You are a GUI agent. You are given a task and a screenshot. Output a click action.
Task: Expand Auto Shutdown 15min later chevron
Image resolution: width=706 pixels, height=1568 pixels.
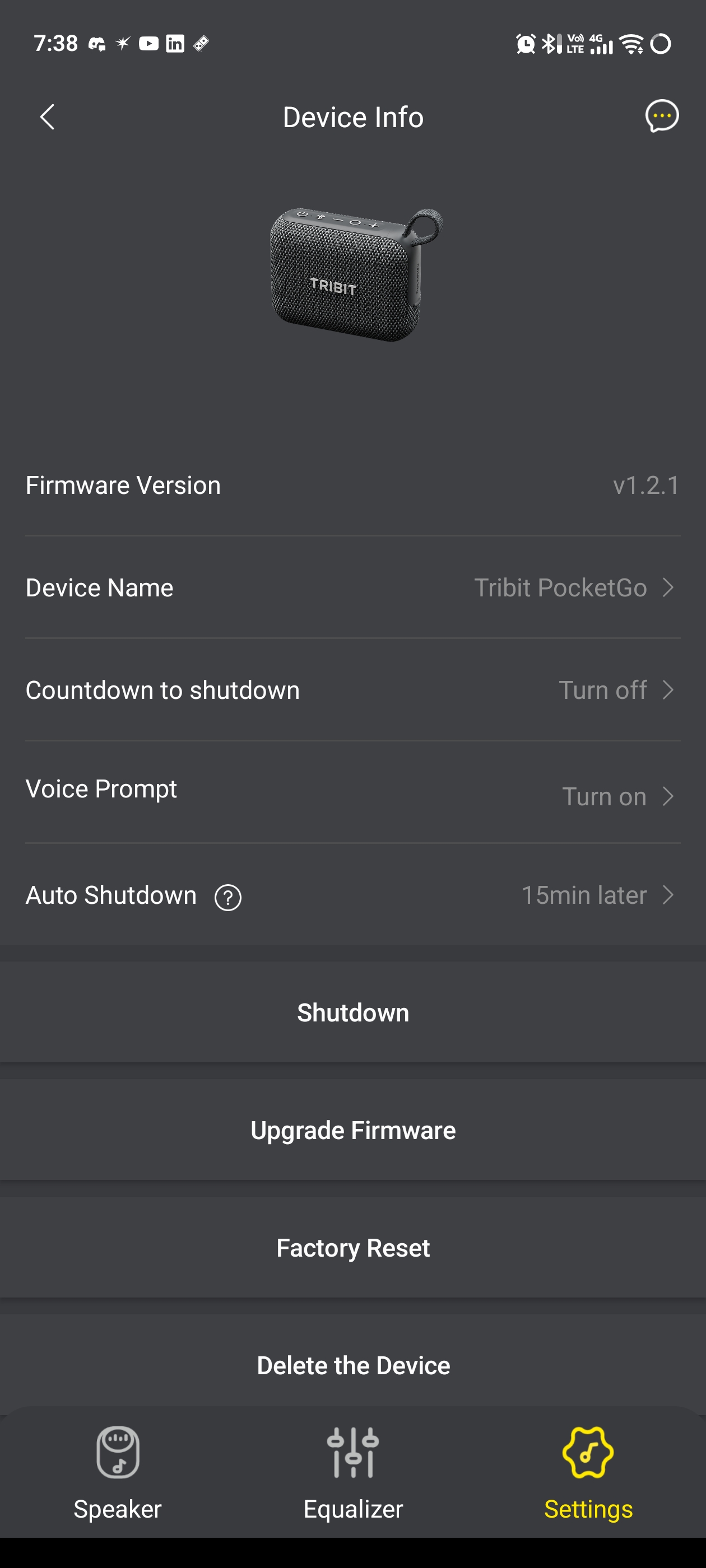pyautogui.click(x=668, y=895)
